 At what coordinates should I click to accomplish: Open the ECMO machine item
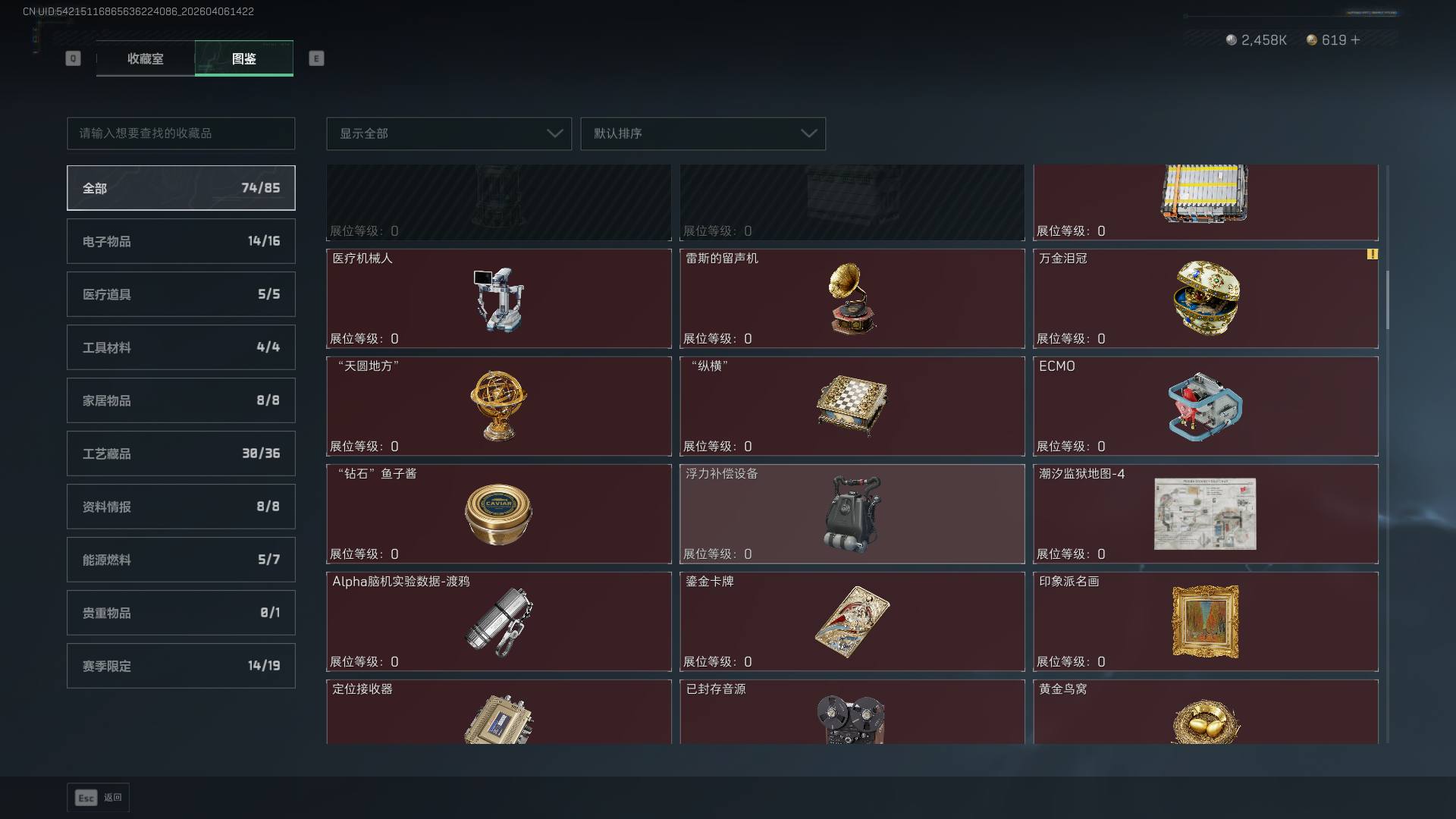click(x=1206, y=406)
